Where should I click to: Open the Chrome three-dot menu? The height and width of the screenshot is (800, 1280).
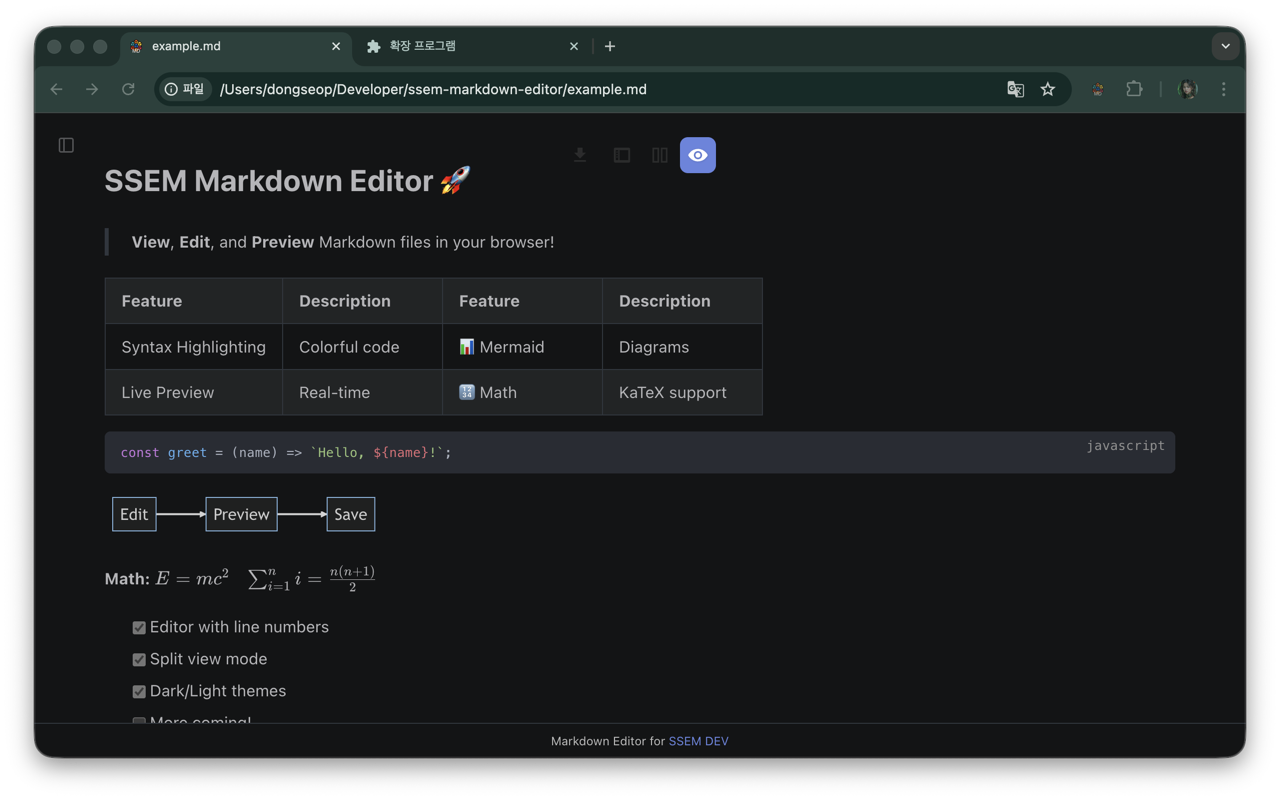1224,89
